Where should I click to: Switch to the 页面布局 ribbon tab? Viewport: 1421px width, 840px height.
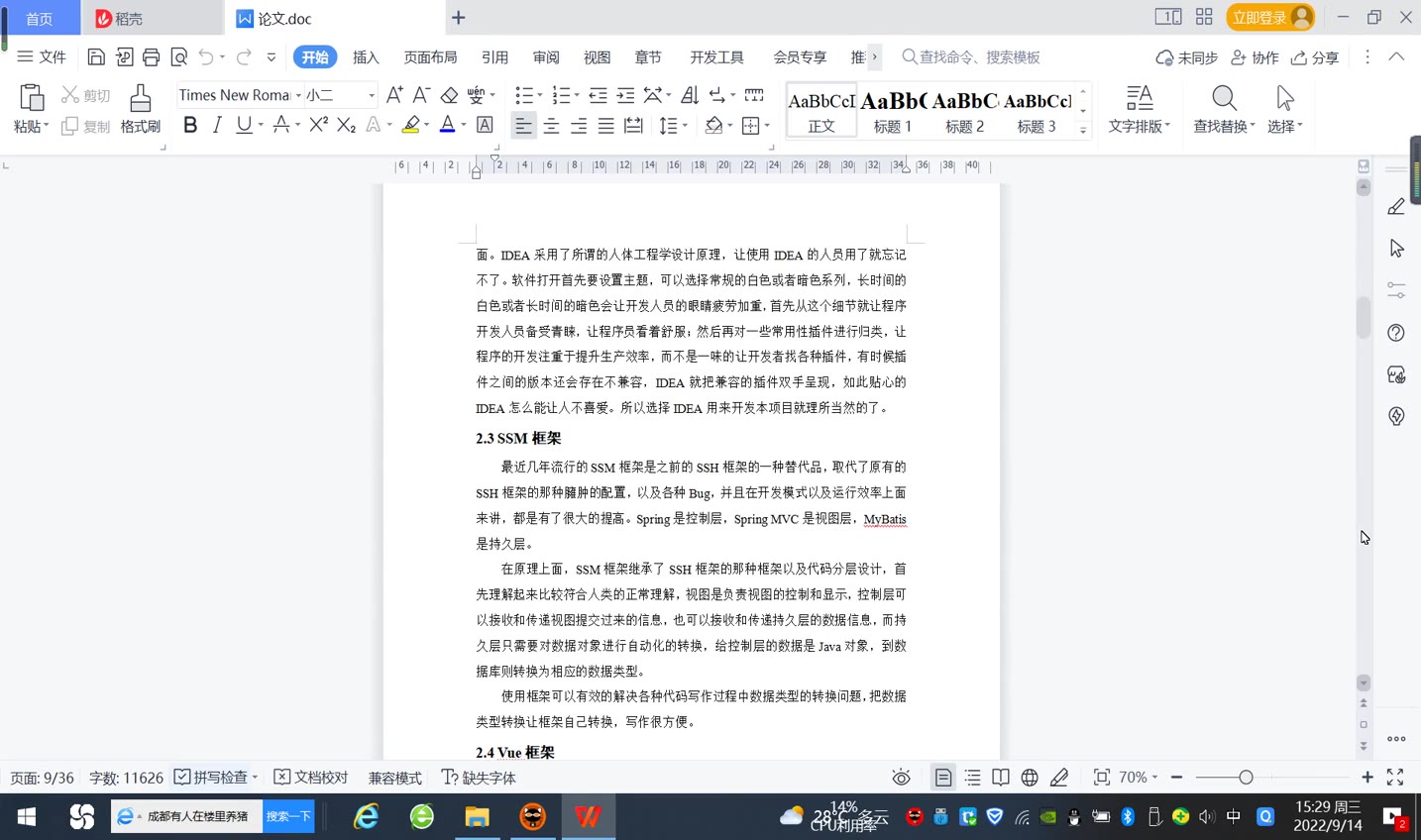(x=431, y=57)
